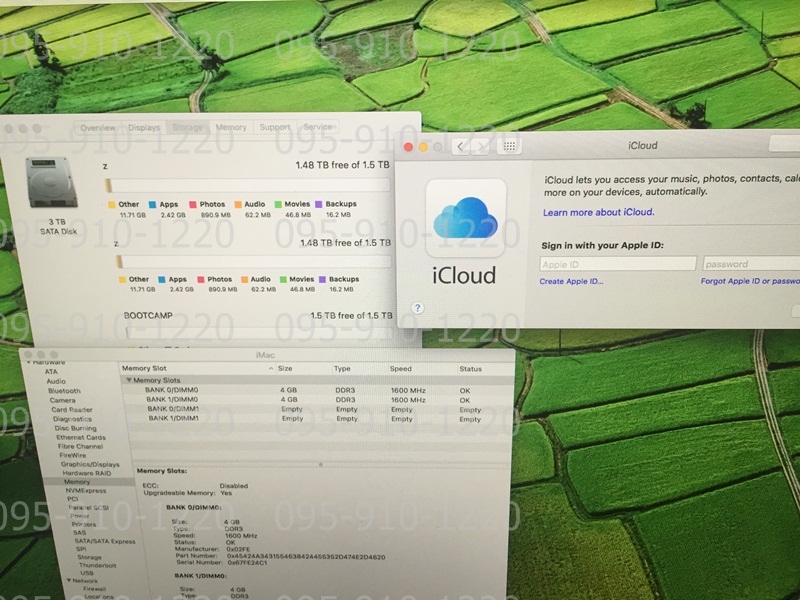Sort the memory table by Status column
The height and width of the screenshot is (600, 800).
point(470,369)
